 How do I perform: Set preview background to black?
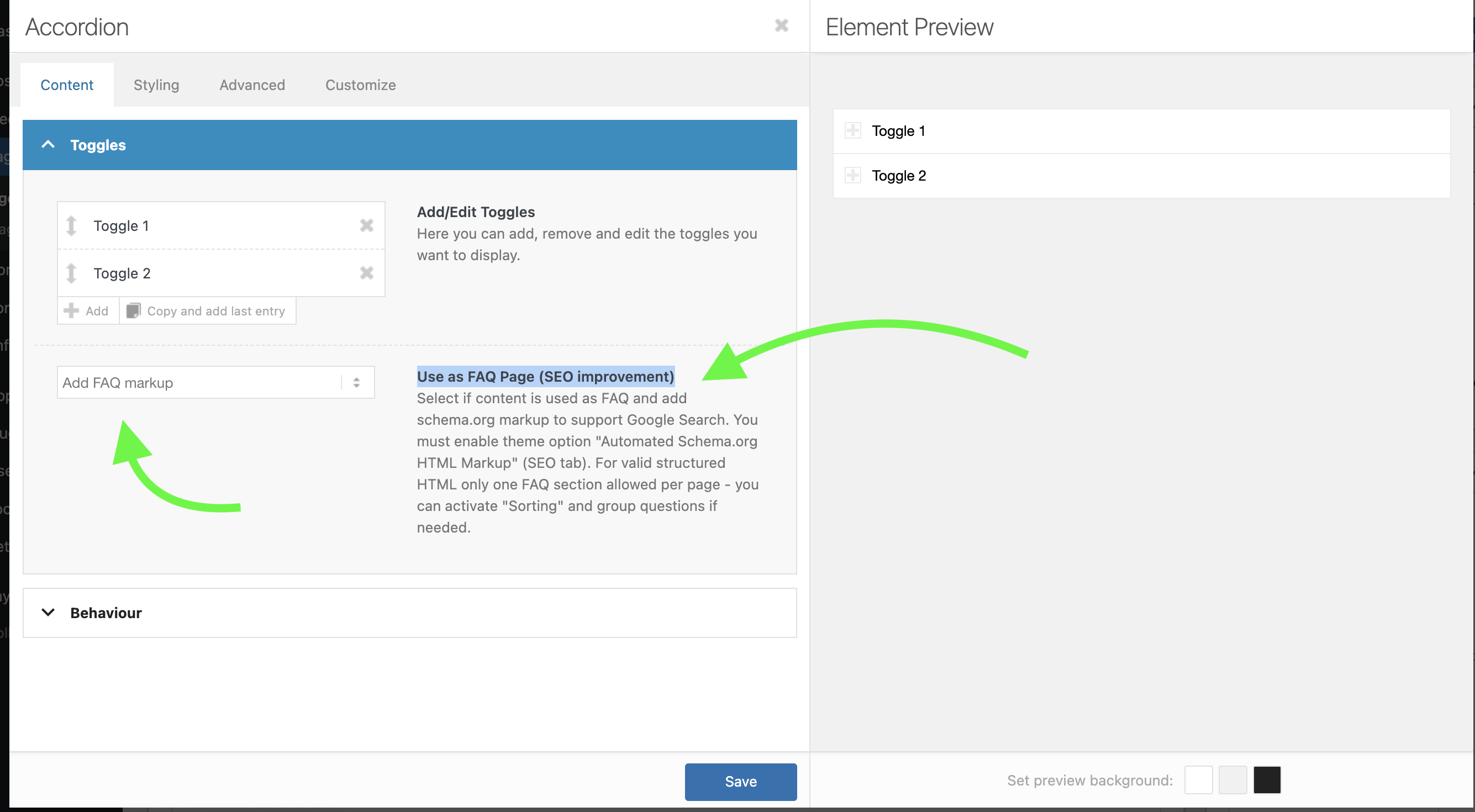coord(1267,780)
